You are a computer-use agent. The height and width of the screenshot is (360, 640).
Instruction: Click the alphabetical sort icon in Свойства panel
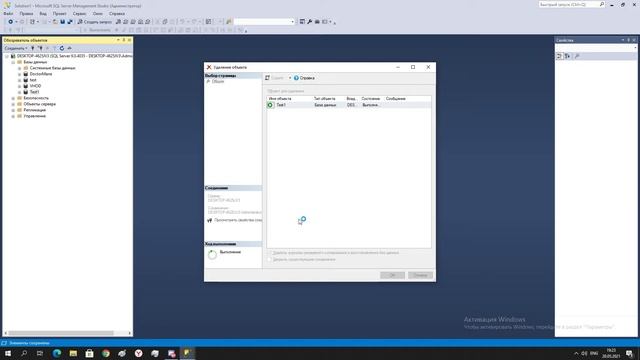click(x=567, y=56)
